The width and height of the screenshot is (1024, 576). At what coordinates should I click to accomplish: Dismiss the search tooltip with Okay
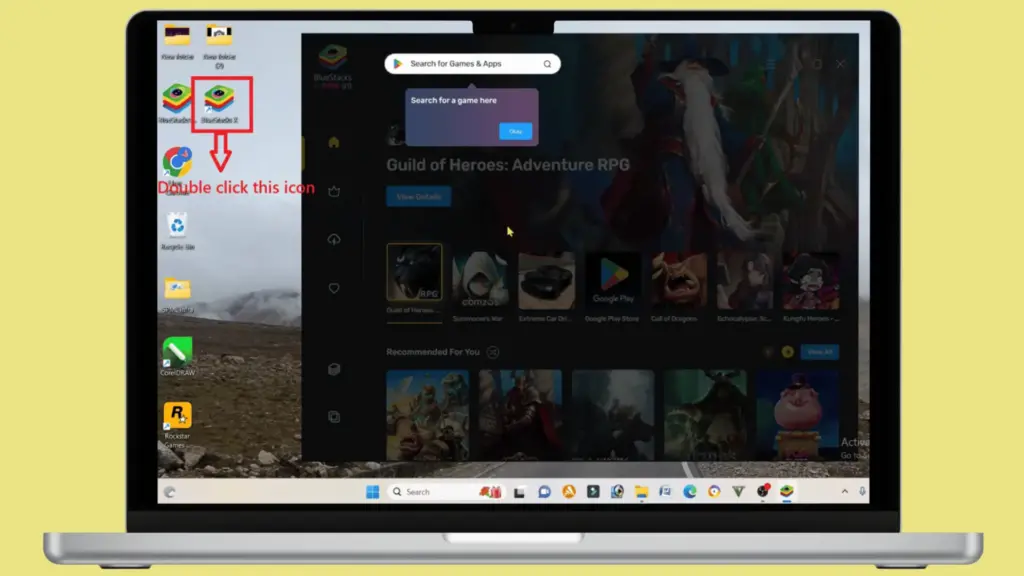pyautogui.click(x=515, y=131)
